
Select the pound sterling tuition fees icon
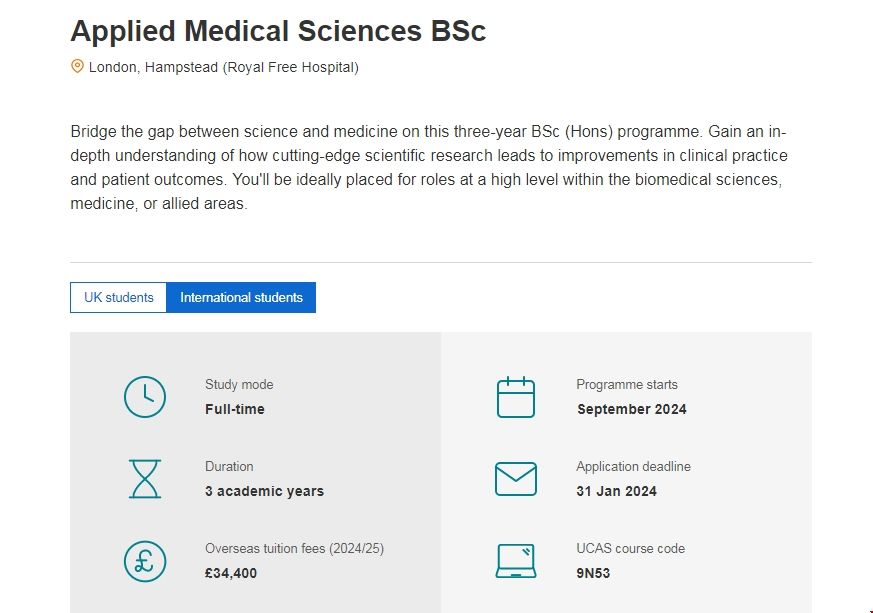144,561
